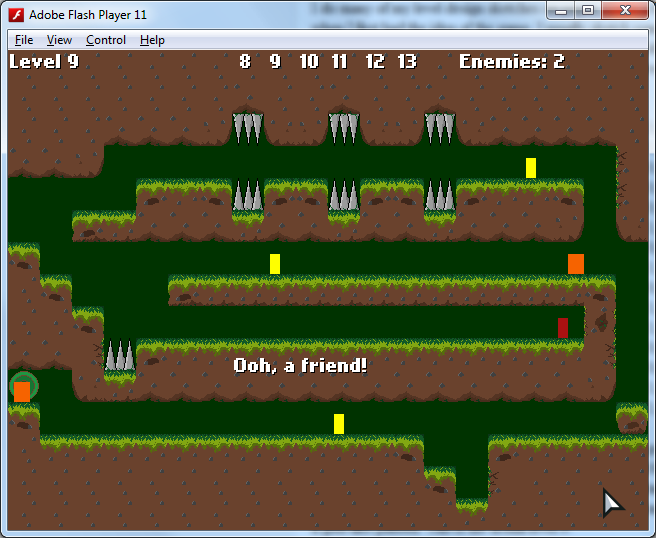
Task: Click the yellow block below the friend message
Action: point(339,424)
